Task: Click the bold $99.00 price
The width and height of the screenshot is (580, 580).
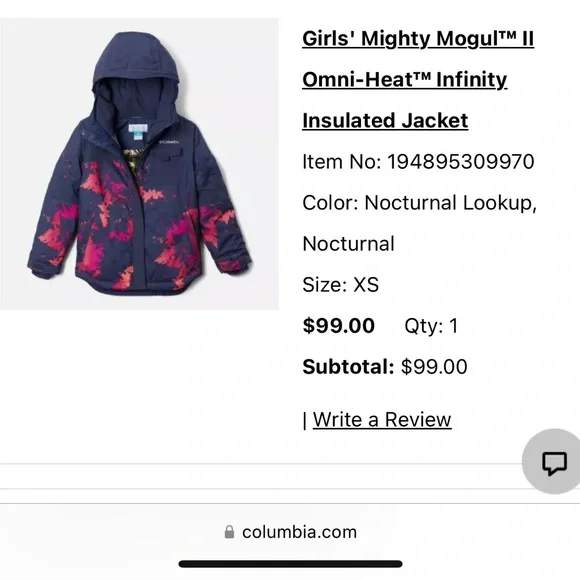Action: tap(338, 326)
